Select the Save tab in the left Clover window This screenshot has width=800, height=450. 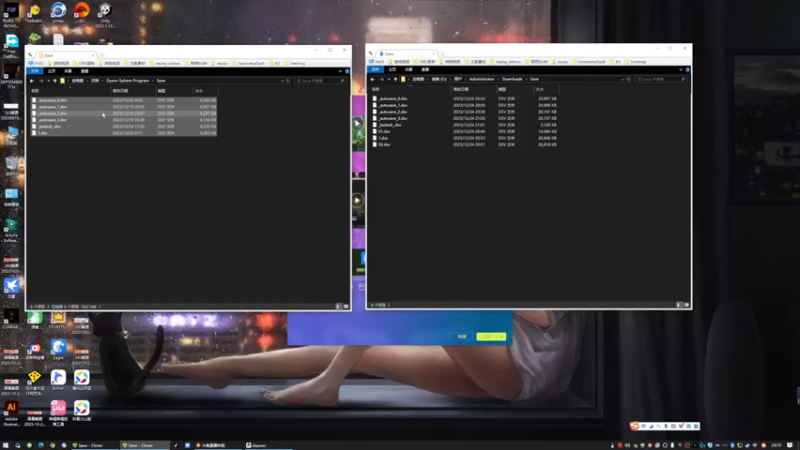pyautogui.click(x=65, y=55)
